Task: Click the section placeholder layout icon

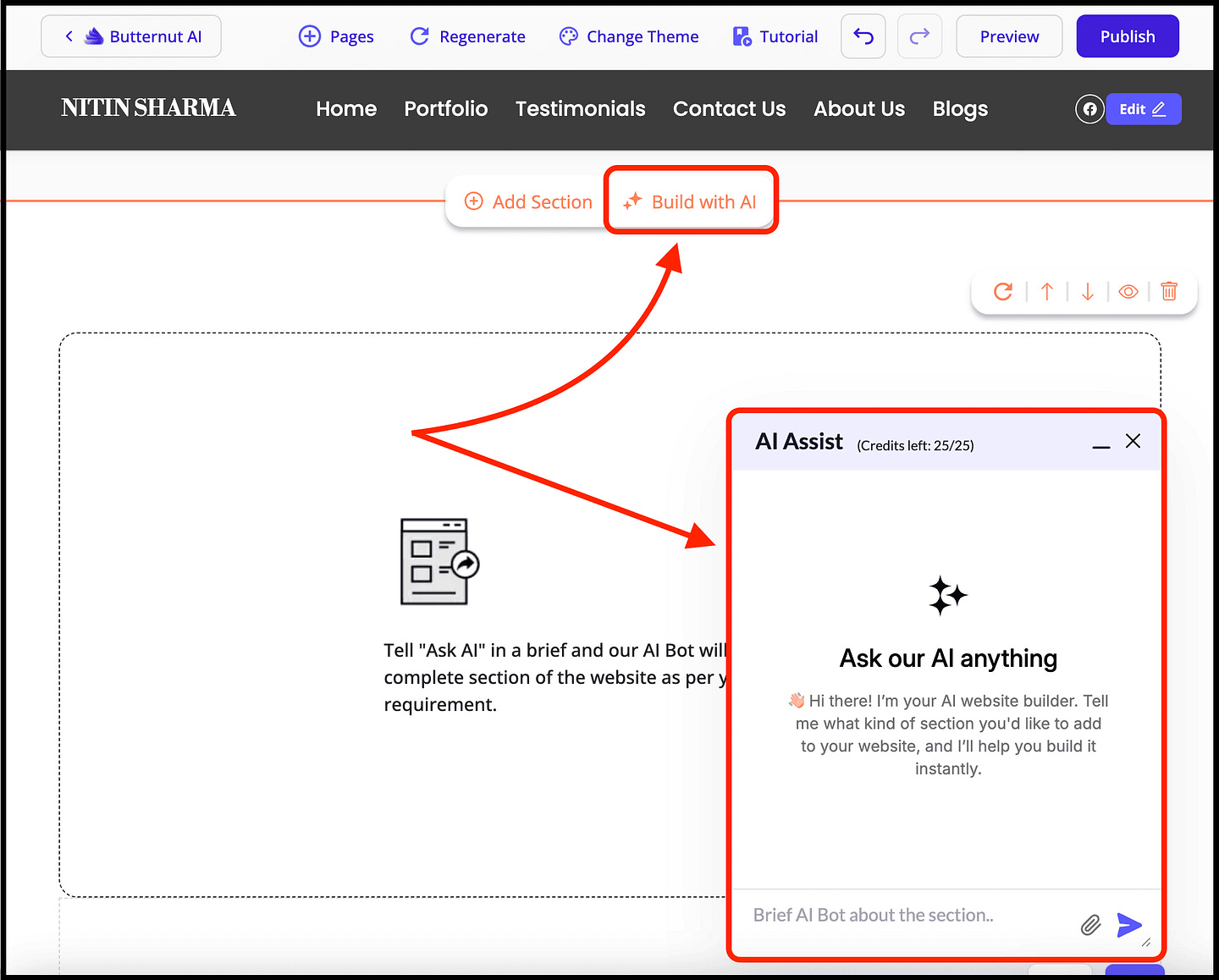Action: click(x=439, y=562)
